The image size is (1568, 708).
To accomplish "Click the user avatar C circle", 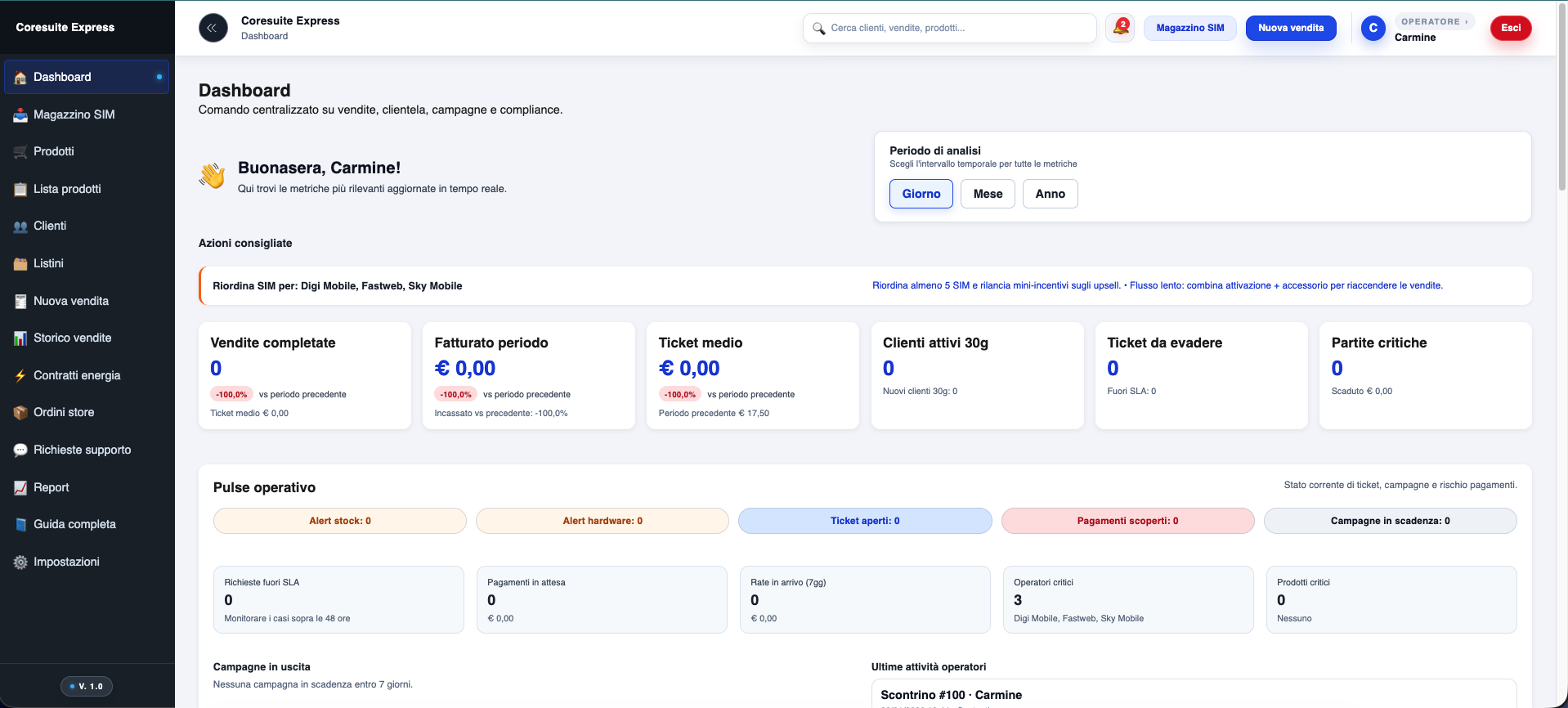I will 1373,28.
